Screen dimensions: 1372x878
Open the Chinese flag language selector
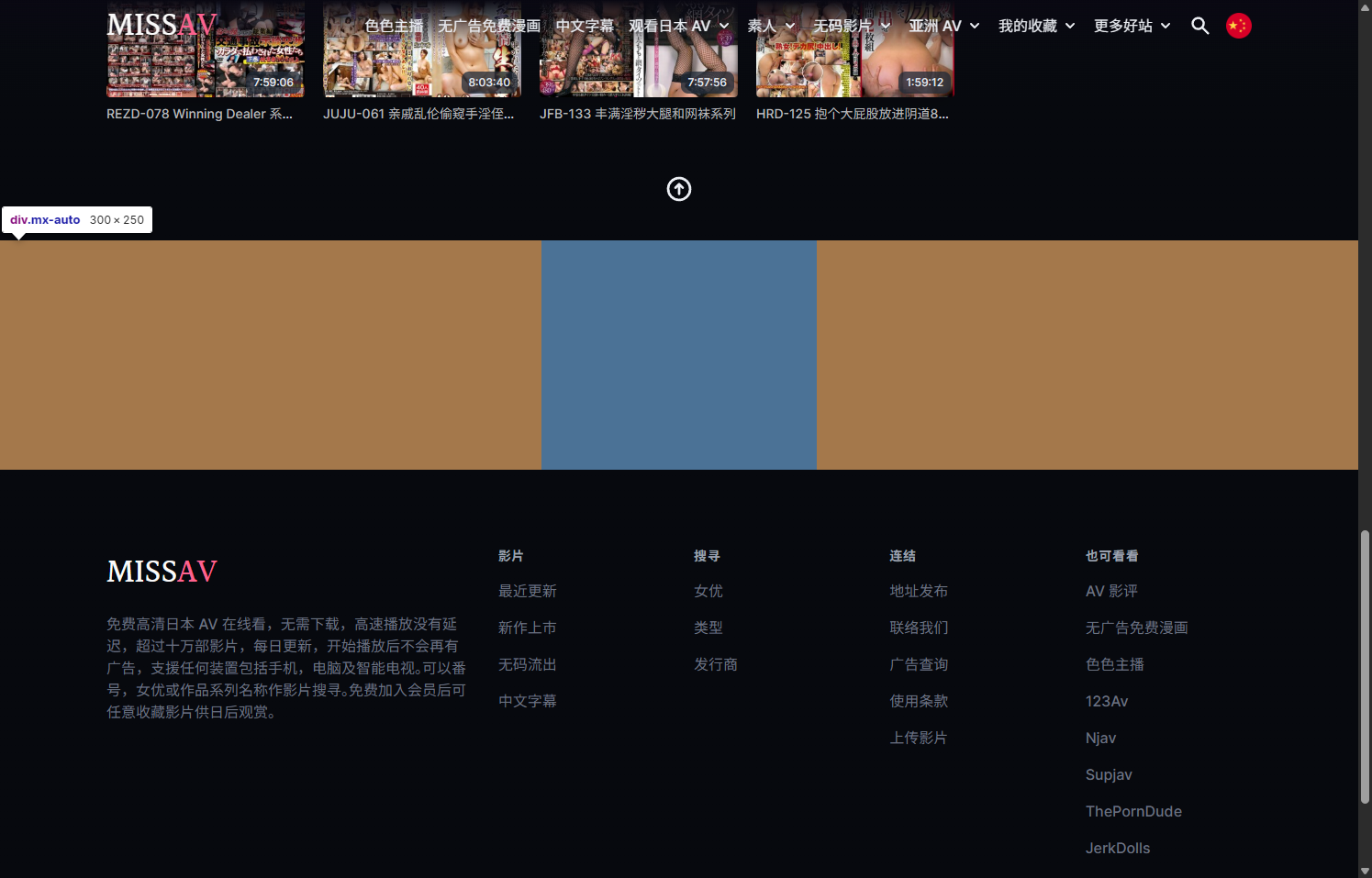point(1238,26)
